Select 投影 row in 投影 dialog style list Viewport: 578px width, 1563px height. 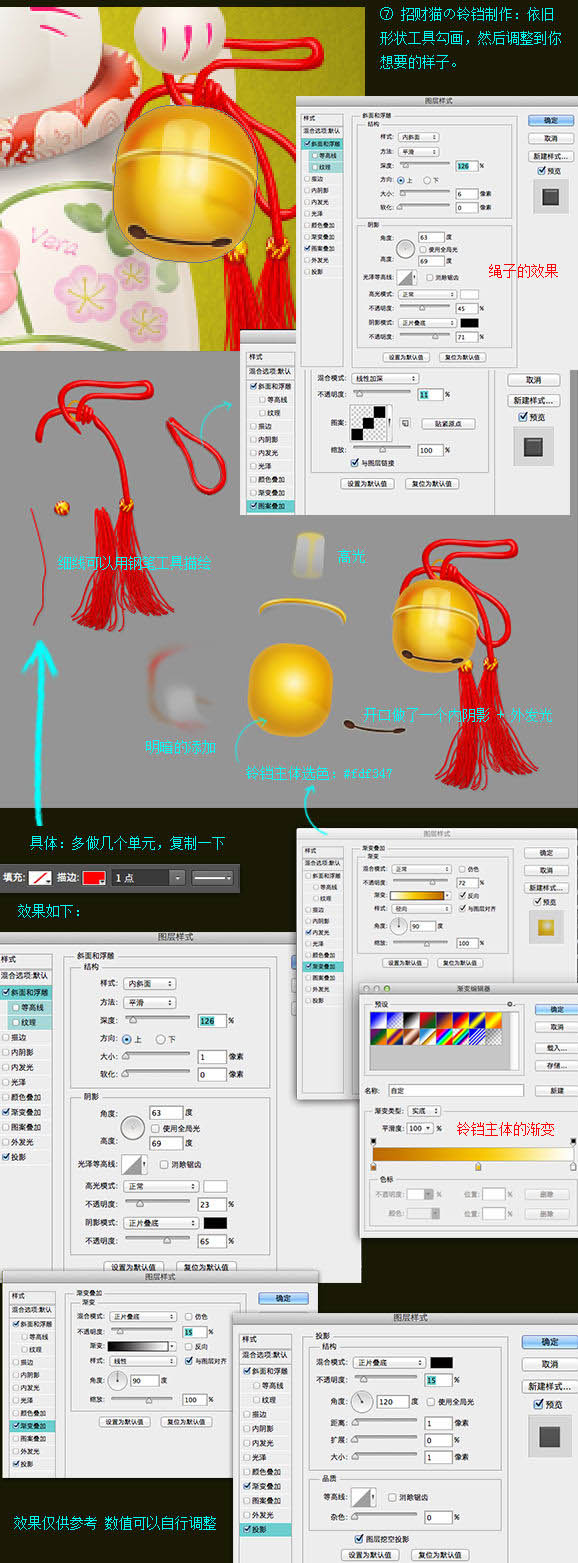click(x=266, y=1529)
